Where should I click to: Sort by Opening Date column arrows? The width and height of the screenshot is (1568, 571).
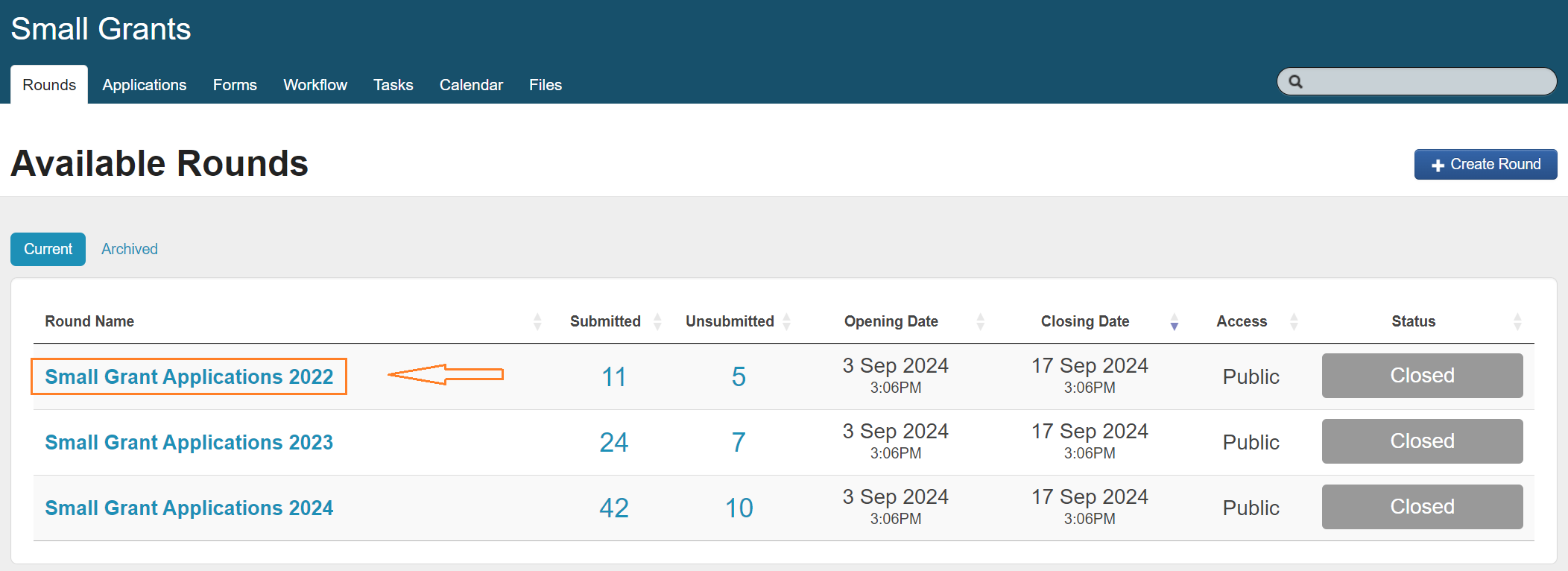pos(980,322)
